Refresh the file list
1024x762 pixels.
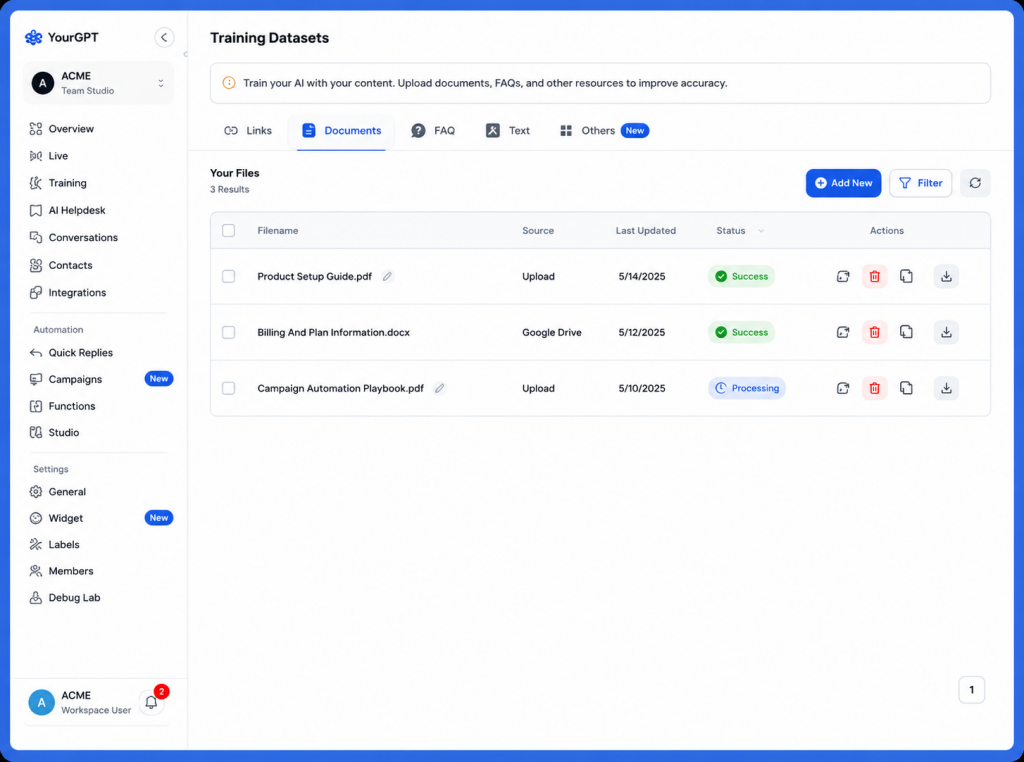[975, 183]
